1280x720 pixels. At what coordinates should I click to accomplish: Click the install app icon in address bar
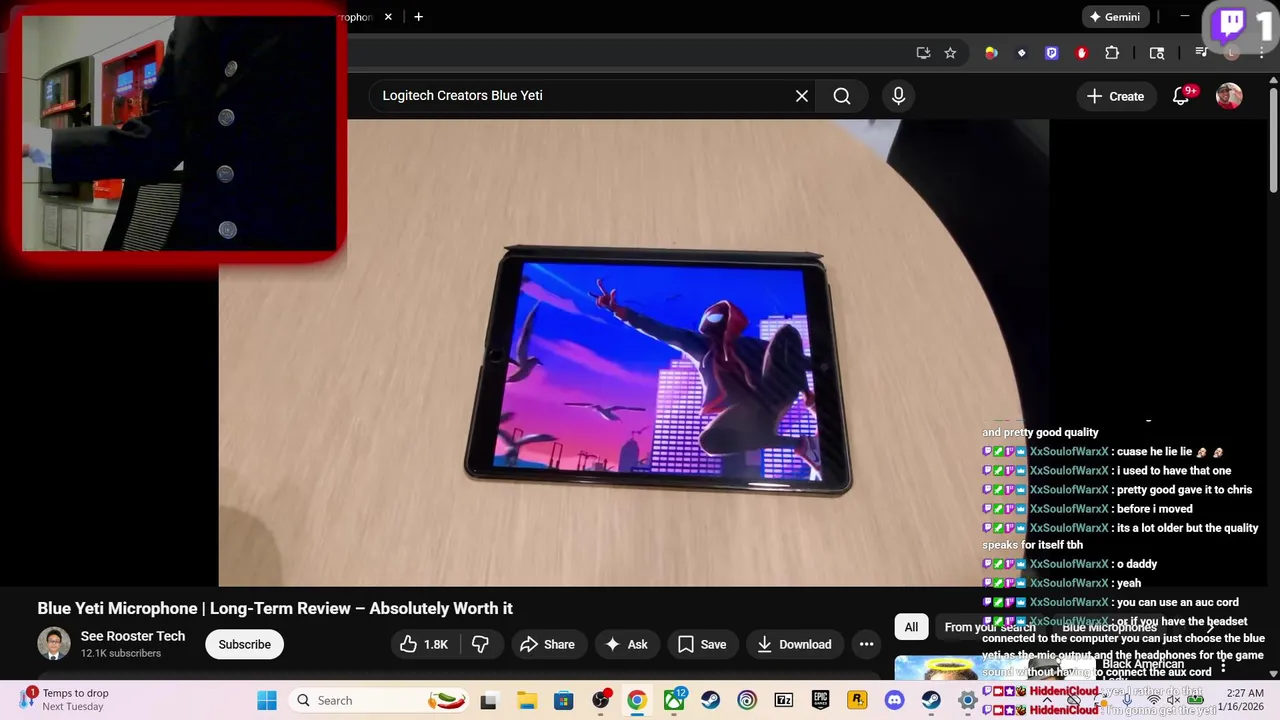tap(923, 53)
